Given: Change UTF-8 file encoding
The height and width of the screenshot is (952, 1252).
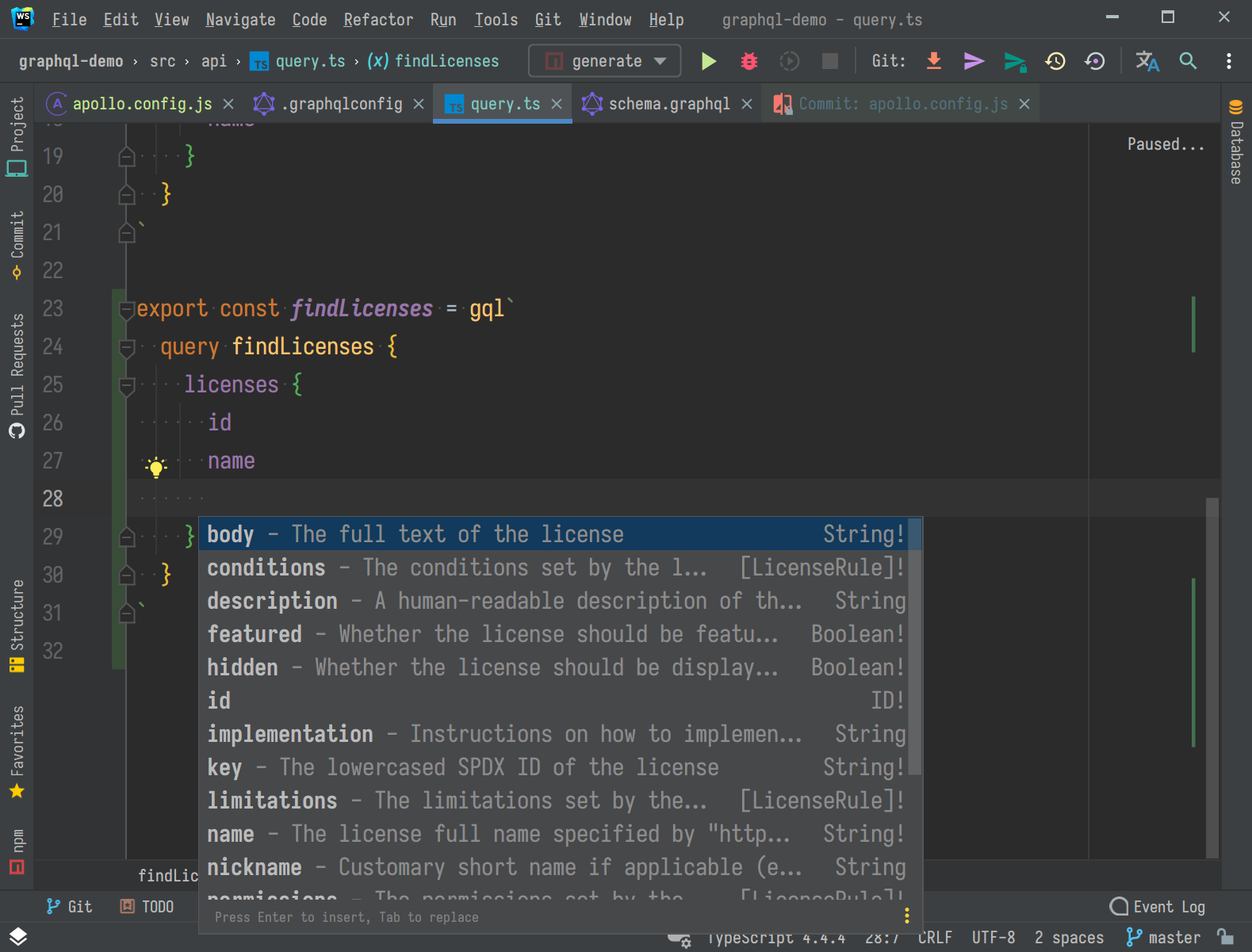Looking at the screenshot, I should pyautogui.click(x=993, y=937).
